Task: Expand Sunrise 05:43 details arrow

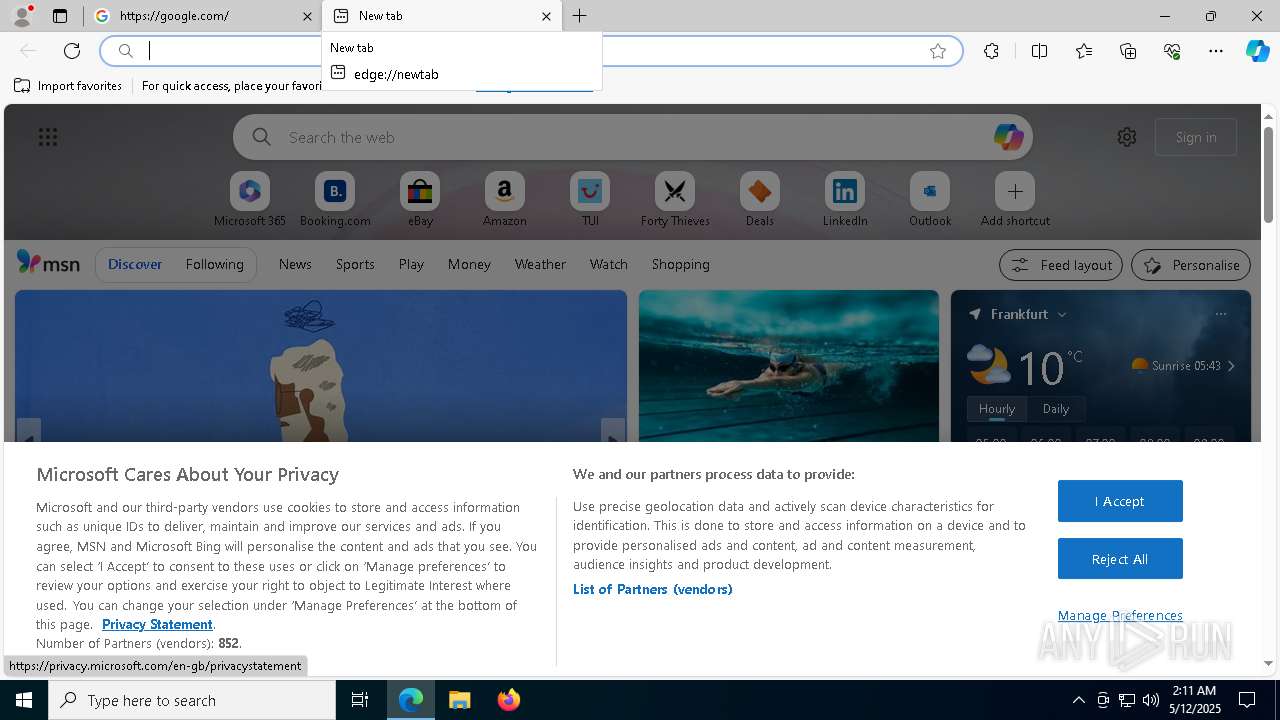Action: point(1231,366)
